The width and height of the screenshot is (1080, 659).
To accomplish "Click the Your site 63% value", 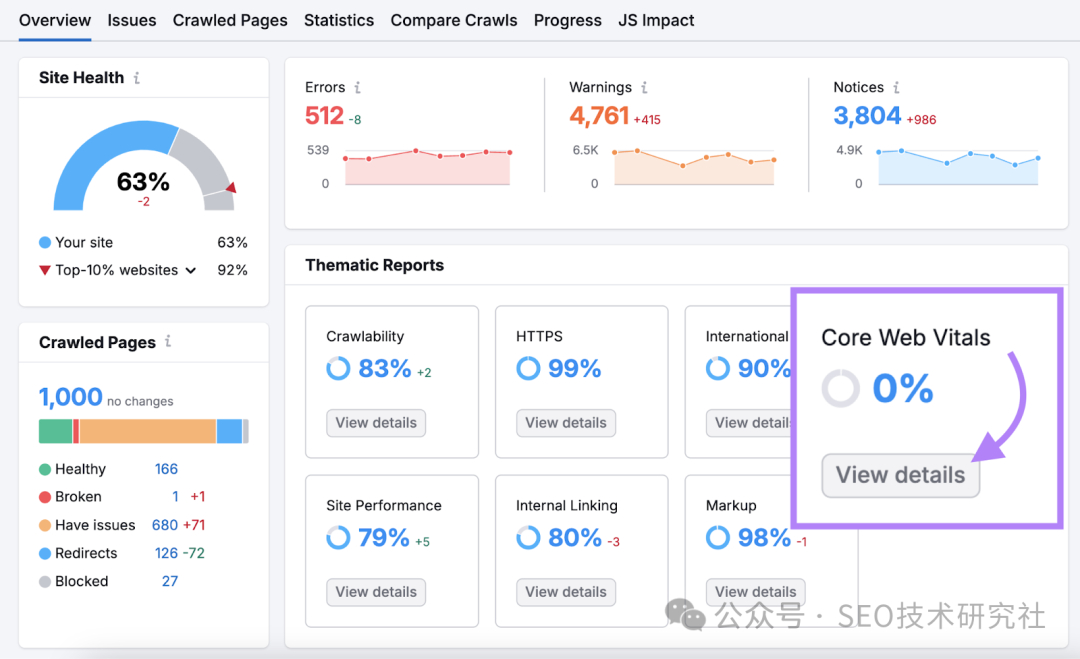I will [232, 242].
